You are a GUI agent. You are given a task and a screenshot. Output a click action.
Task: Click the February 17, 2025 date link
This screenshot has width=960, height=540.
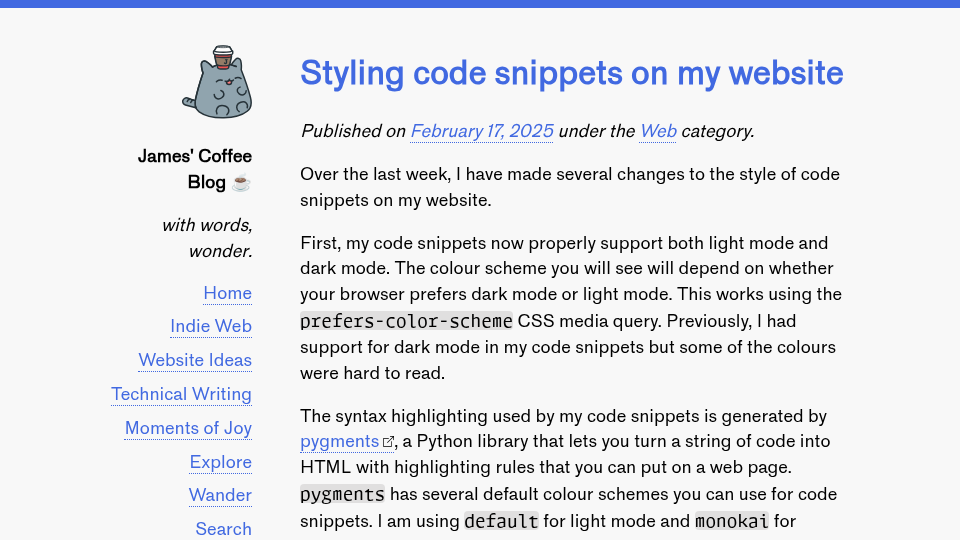pos(482,131)
